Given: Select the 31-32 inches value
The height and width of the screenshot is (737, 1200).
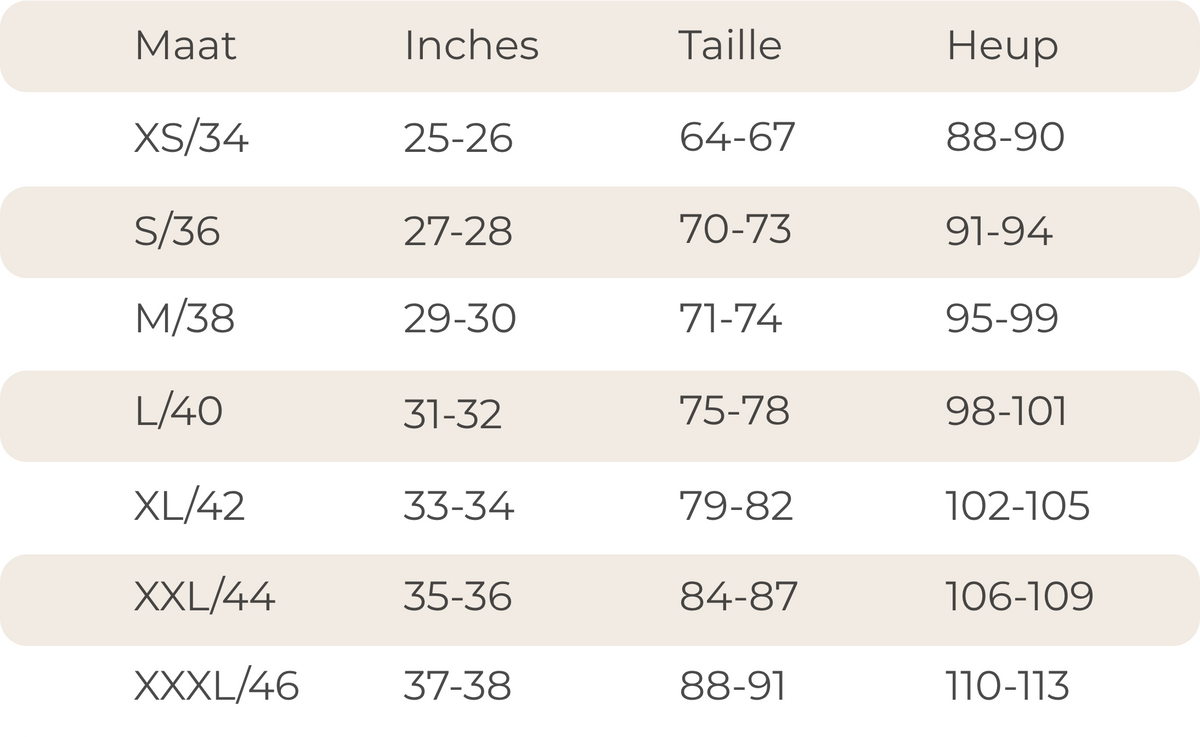Looking at the screenshot, I should [x=453, y=413].
